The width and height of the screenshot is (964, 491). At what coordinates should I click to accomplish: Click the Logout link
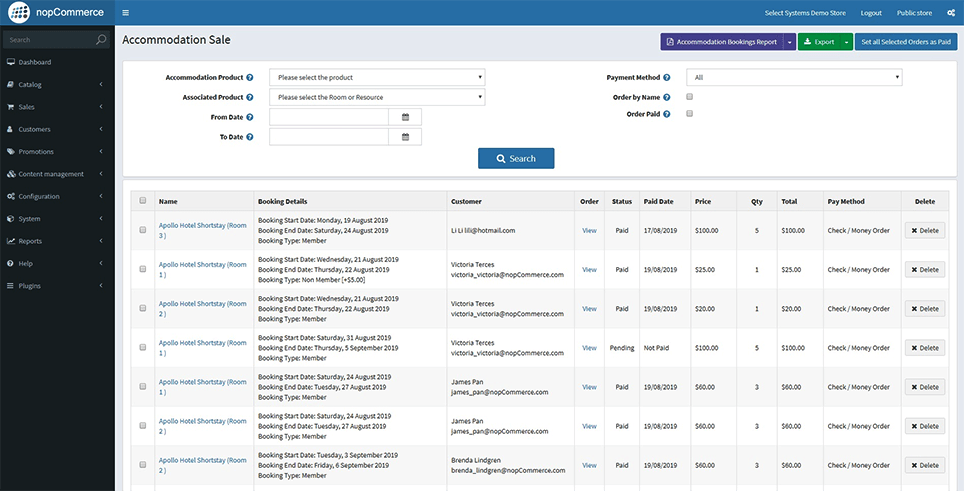(x=871, y=13)
